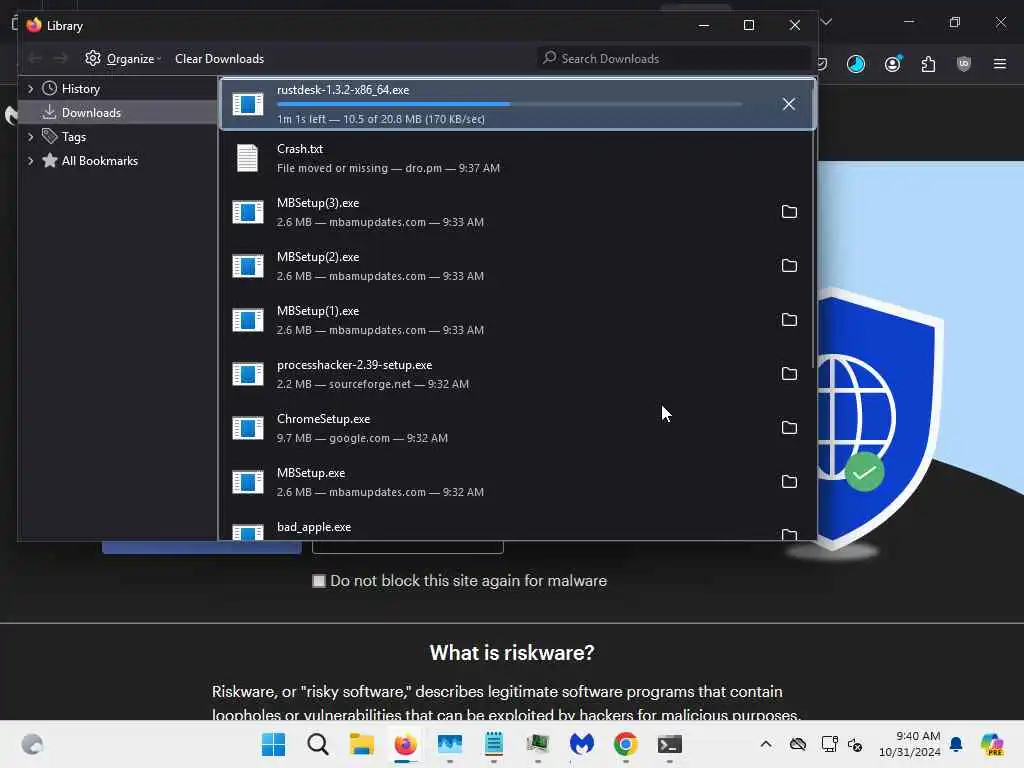
Task: Click the blue circular extension icon
Action: pos(856,64)
